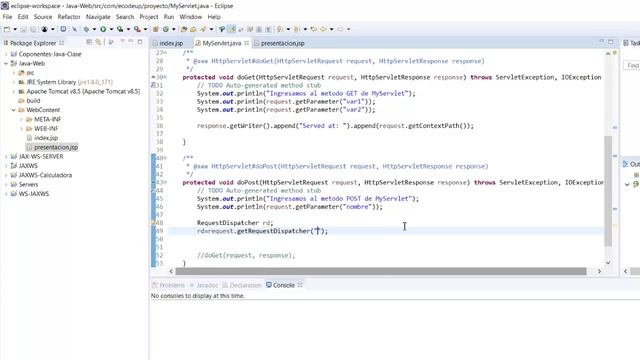Click the Open Task folder icon
Image resolution: width=640 pixels, height=360 pixels.
coord(193,29)
